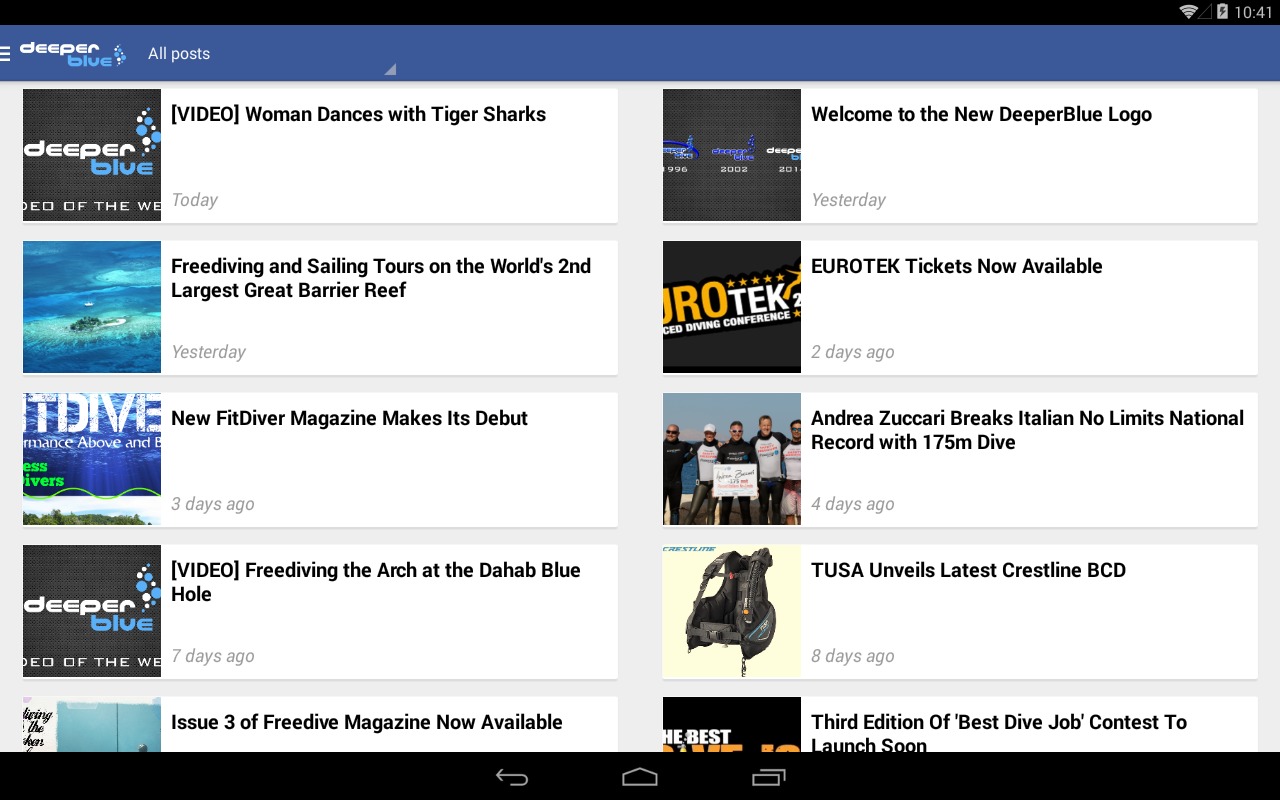Image resolution: width=1280 pixels, height=800 pixels.
Task: Tap the battery status icon
Action: coord(1222,12)
